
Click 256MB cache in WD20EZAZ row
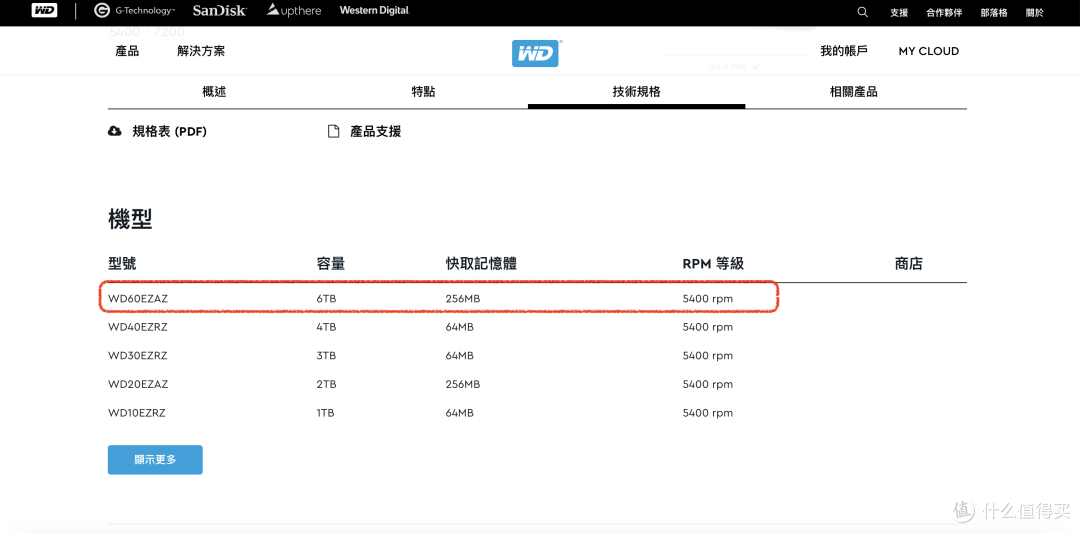coord(463,384)
